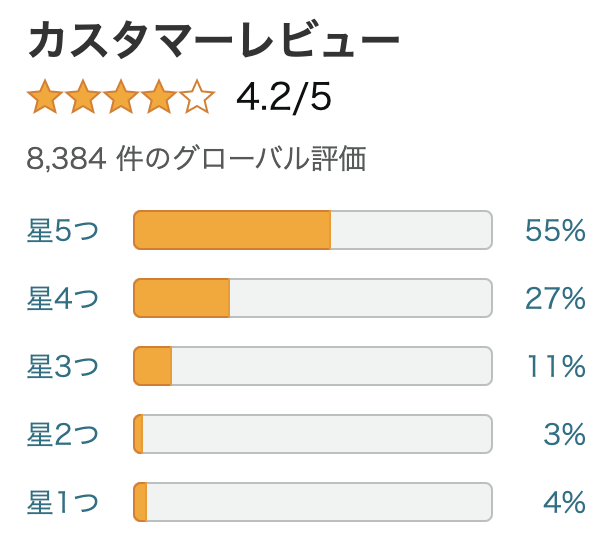Open the 星1つ reviews link

point(62,502)
